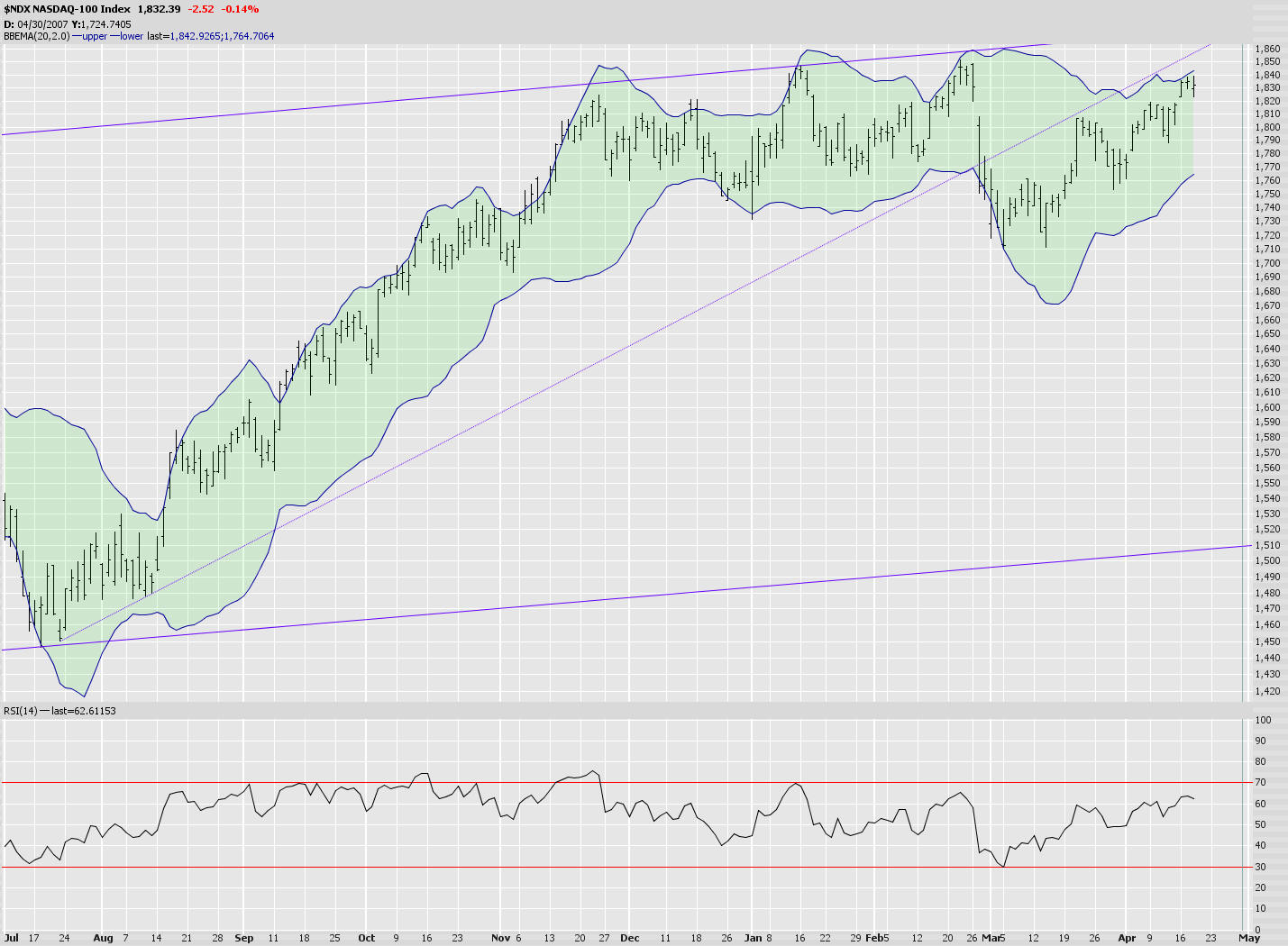
Task: Select the "Feb5" label on date axis
Action: [877, 938]
